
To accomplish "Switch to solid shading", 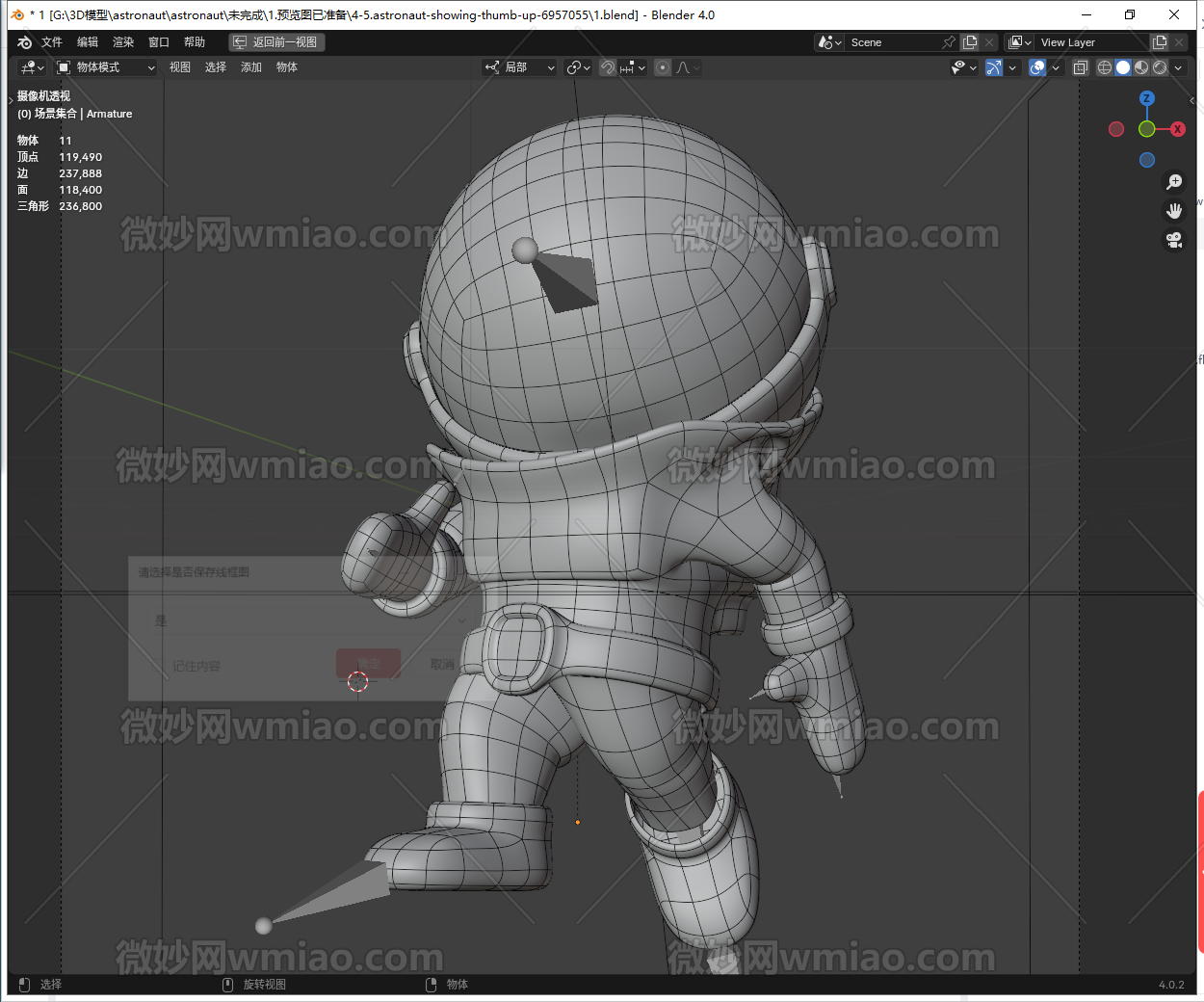I will pyautogui.click(x=1123, y=67).
